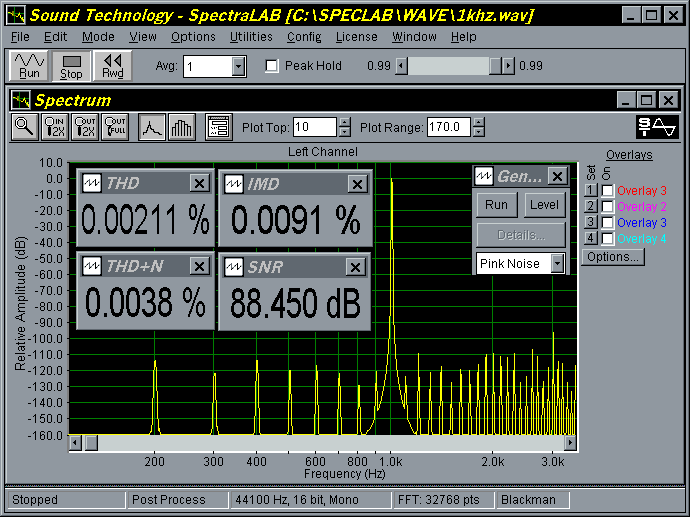The height and width of the screenshot is (517, 690).
Task: Switch to bar graph plot style
Action: point(181,127)
